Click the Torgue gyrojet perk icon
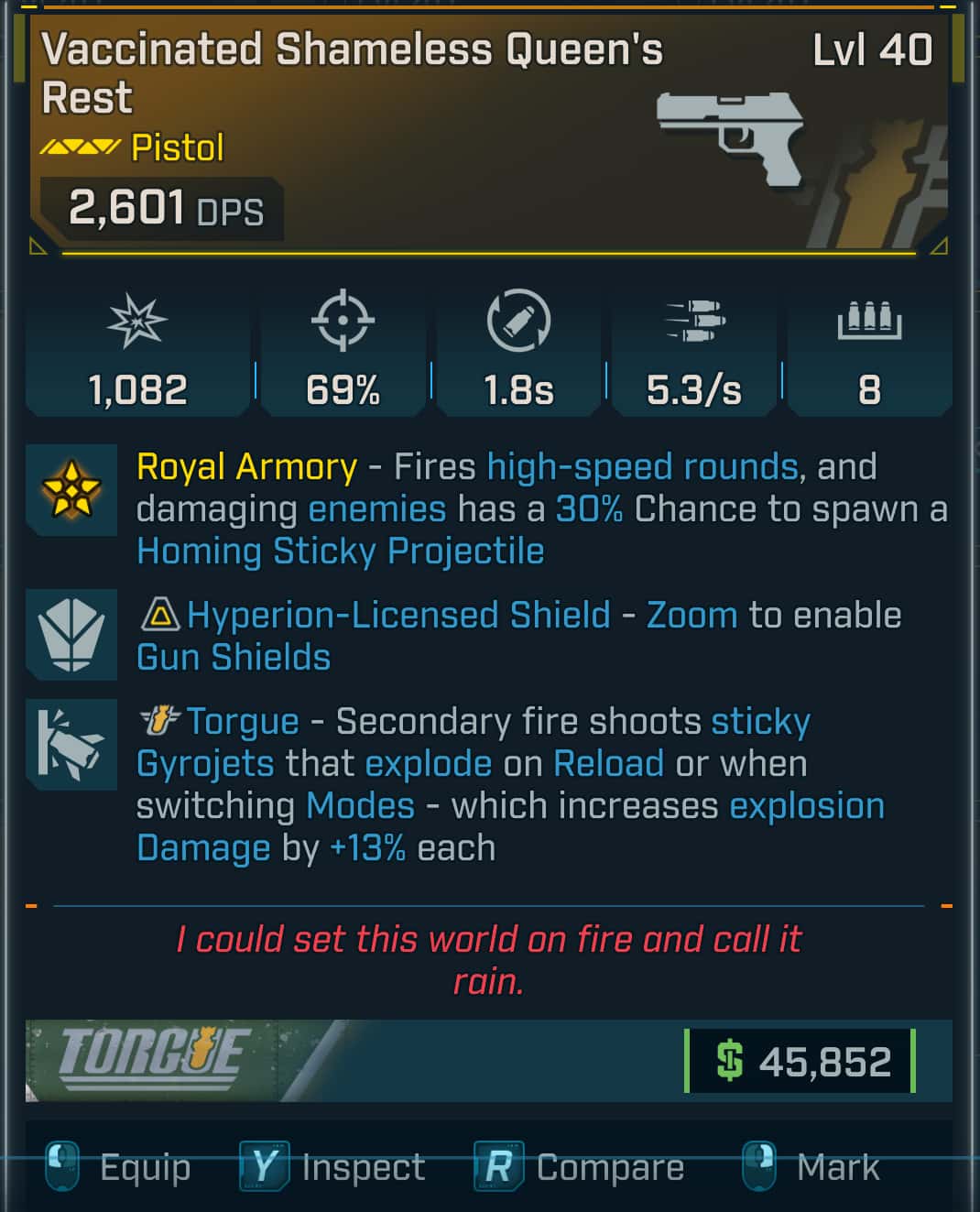 tap(71, 744)
